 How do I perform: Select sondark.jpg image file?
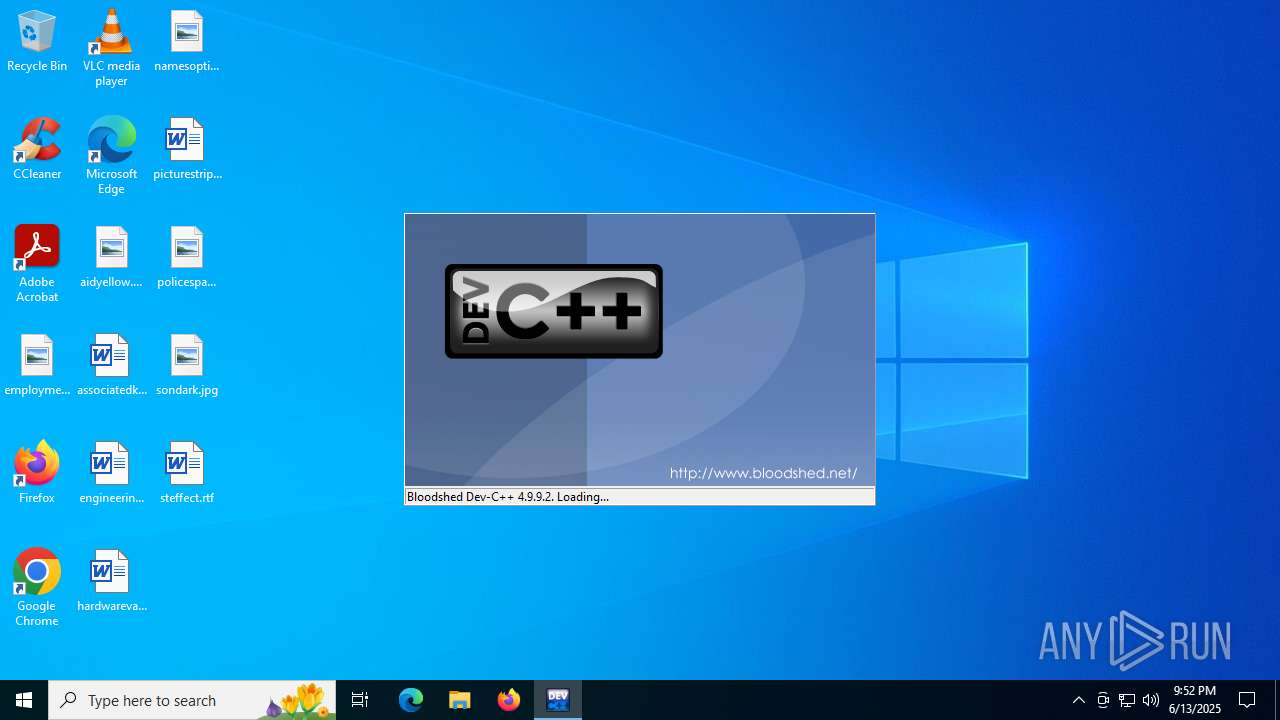(186, 365)
